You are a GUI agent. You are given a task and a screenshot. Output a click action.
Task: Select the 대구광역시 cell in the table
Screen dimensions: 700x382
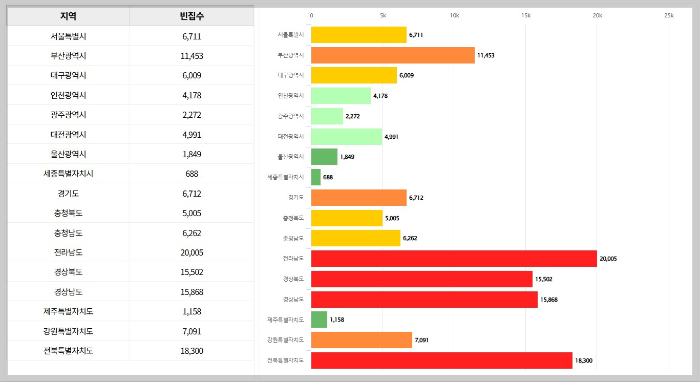click(x=68, y=75)
